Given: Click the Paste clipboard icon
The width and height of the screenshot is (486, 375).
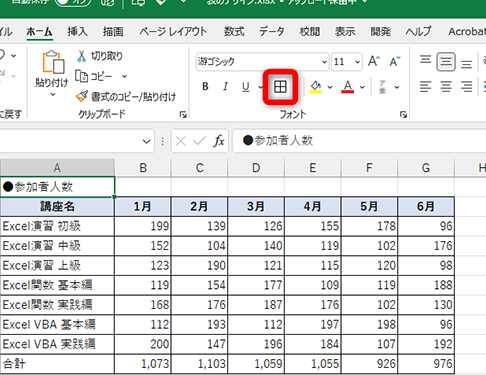Looking at the screenshot, I should (x=53, y=62).
